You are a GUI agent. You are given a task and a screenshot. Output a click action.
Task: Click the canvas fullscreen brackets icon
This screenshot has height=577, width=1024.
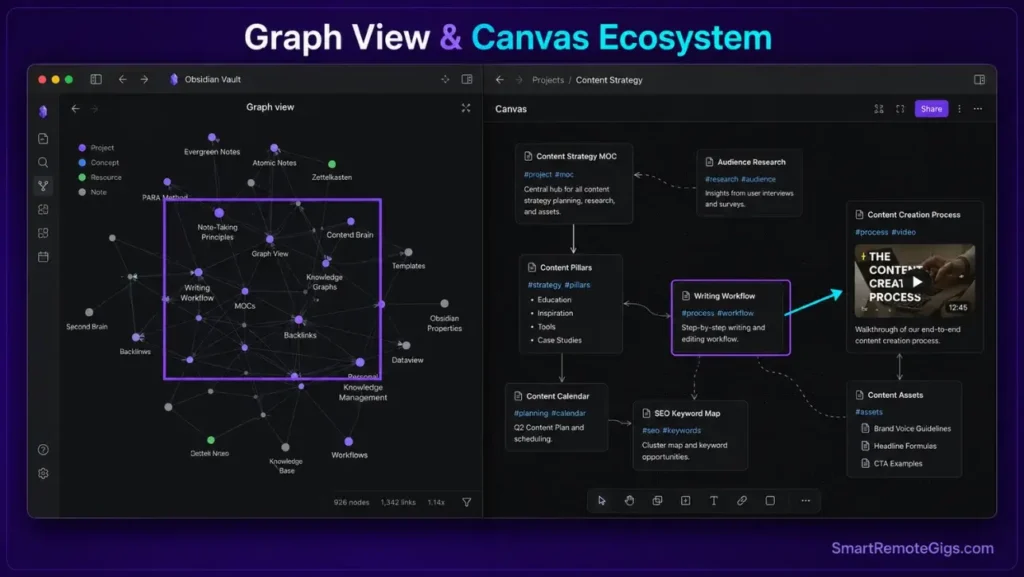(900, 109)
